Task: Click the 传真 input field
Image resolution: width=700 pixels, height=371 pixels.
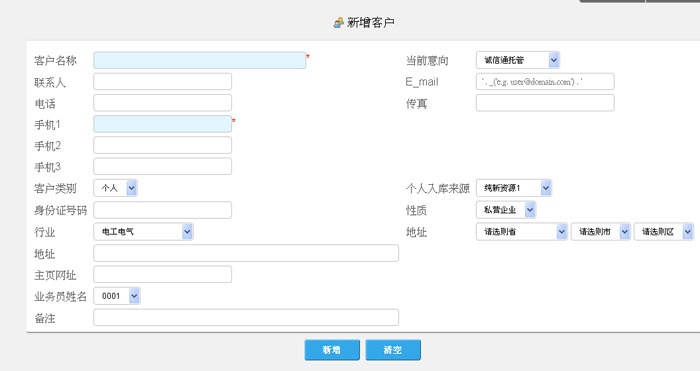Action: pyautogui.click(x=545, y=103)
